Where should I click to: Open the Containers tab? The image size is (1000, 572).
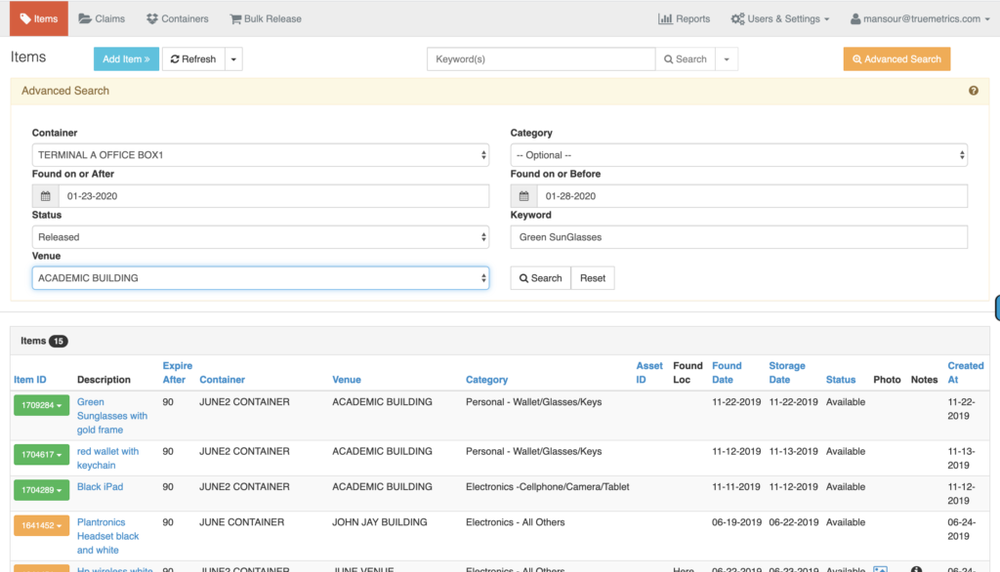177,19
